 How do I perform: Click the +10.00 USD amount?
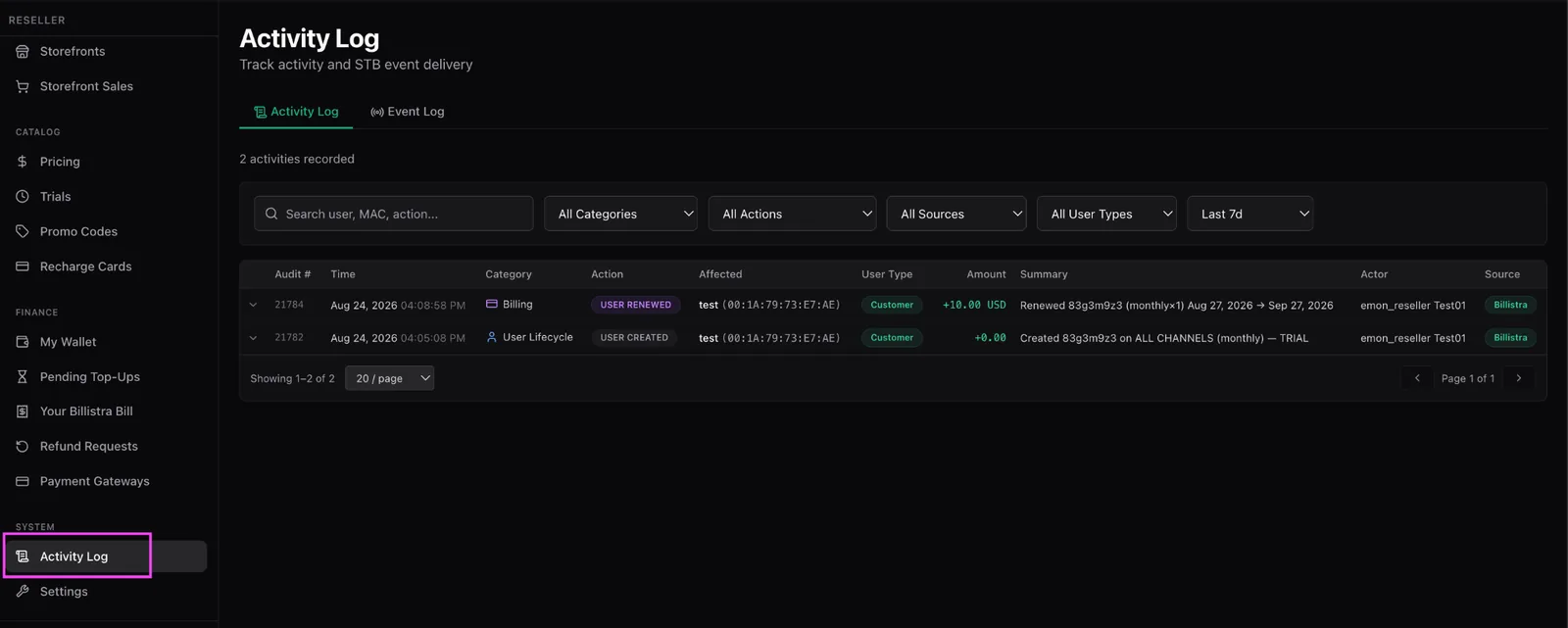click(x=974, y=305)
